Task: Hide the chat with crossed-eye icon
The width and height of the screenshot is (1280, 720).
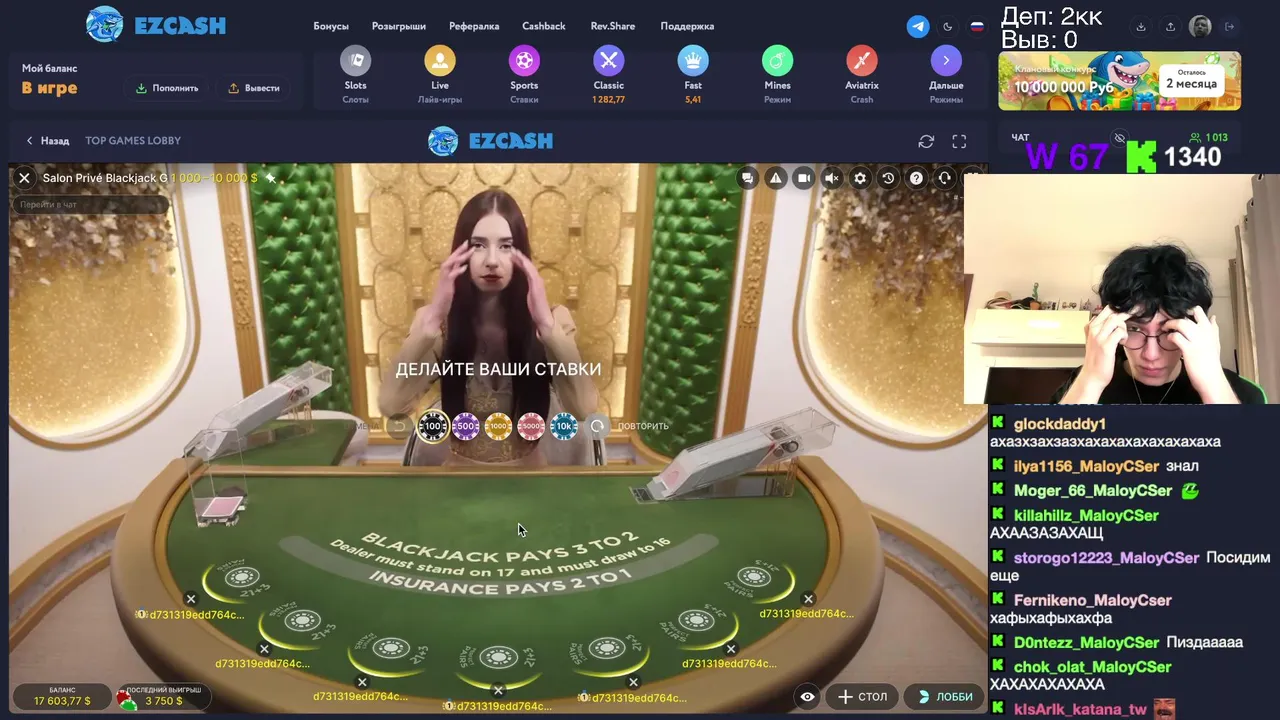Action: pos(1120,138)
